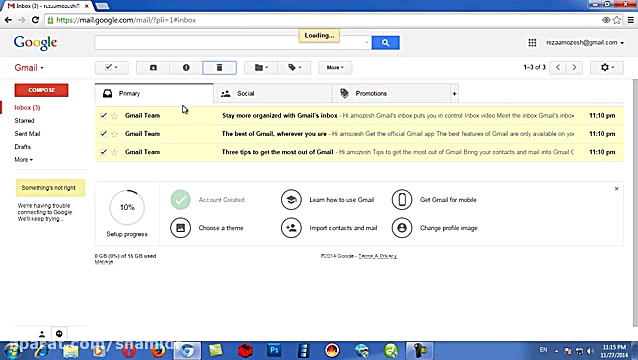Expand the Gmail product dropdown
Image resolution: width=638 pixels, height=360 pixels.
29,68
